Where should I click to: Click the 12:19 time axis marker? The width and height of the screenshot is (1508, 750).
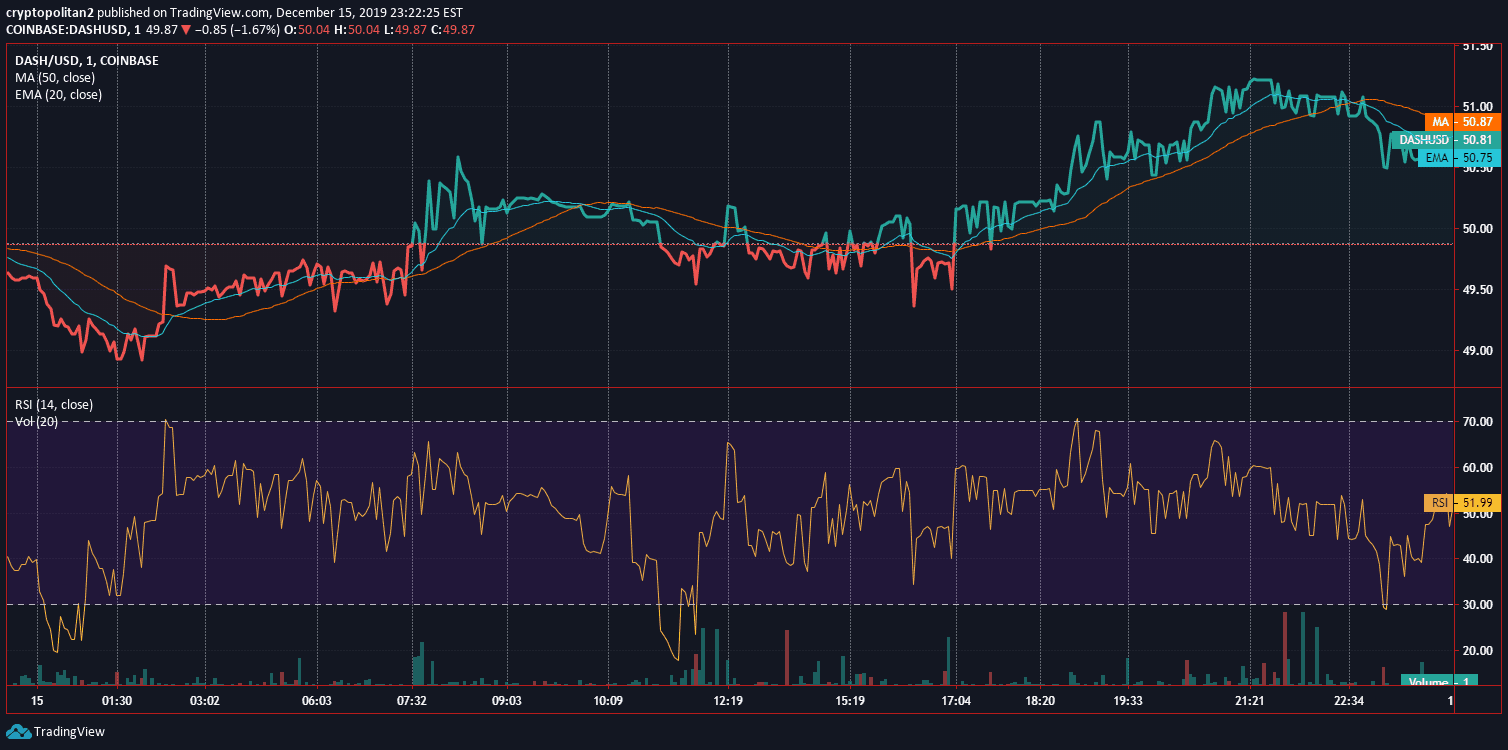[728, 701]
